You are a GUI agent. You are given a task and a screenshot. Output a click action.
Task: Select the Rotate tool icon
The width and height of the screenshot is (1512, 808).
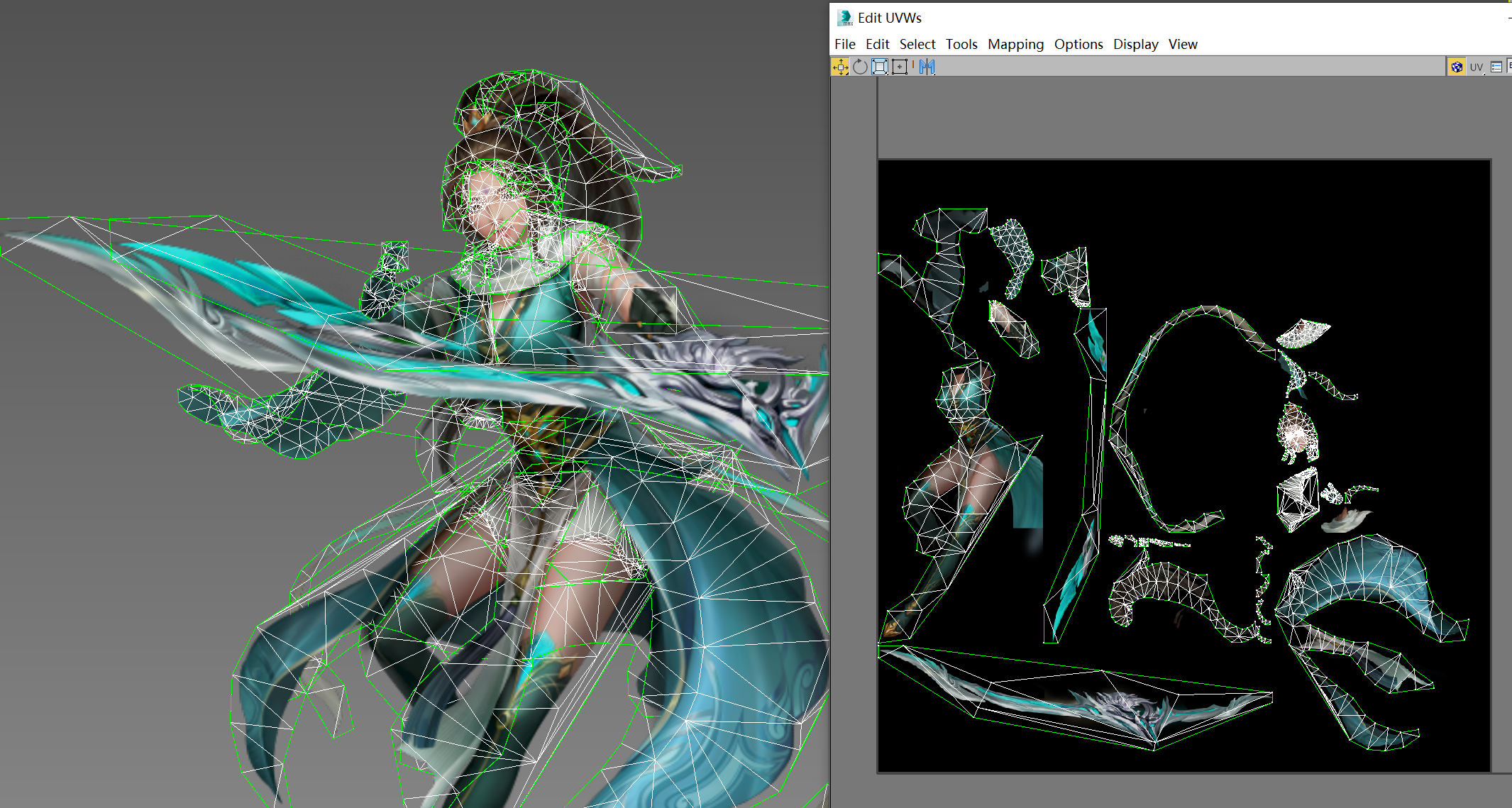pos(860,67)
